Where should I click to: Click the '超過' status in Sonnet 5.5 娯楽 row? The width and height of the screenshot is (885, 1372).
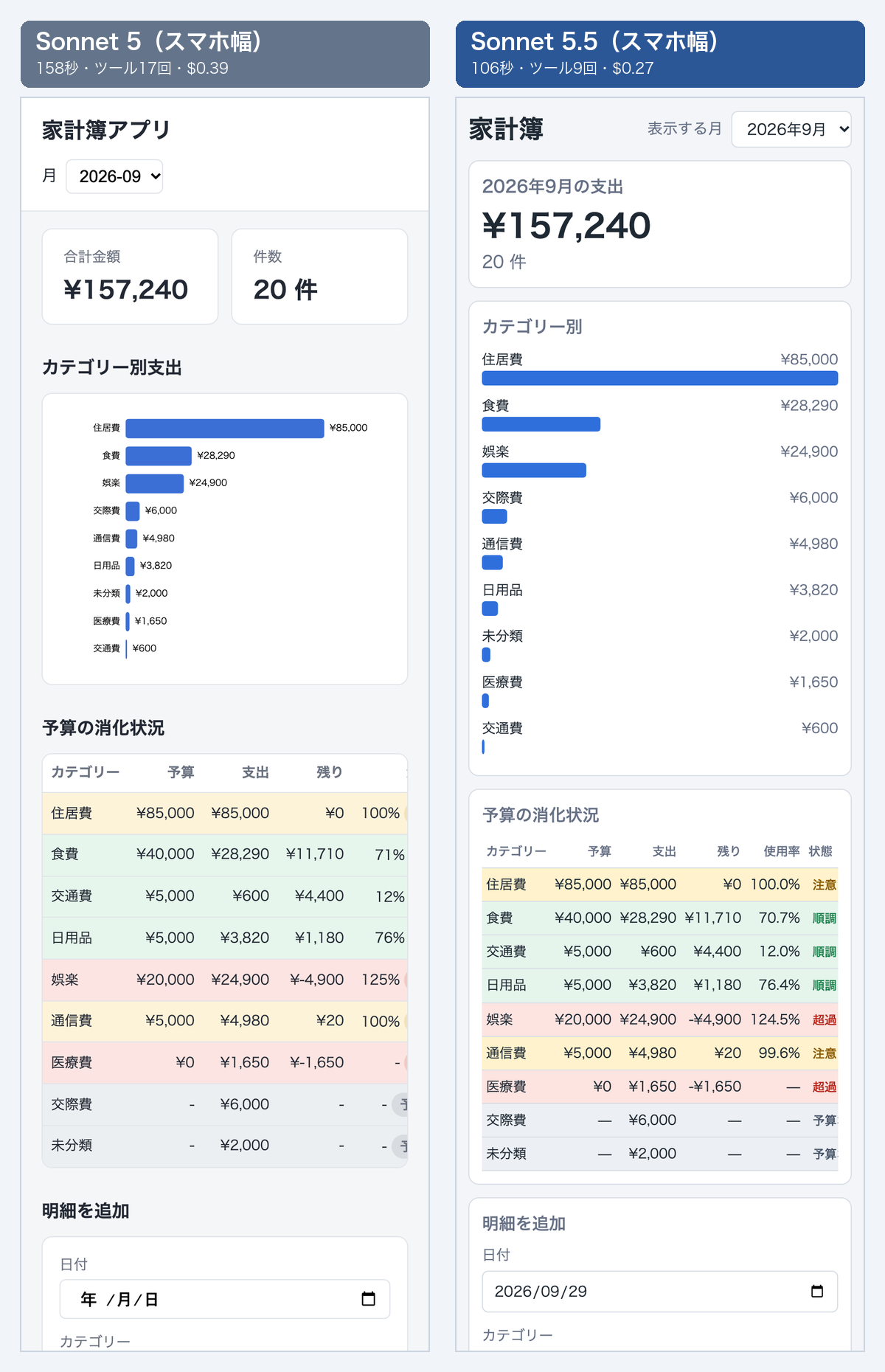825,1020
